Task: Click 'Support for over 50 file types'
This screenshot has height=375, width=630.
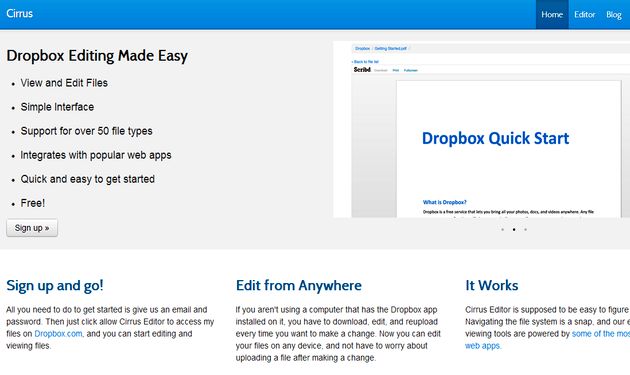Action: click(x=86, y=131)
